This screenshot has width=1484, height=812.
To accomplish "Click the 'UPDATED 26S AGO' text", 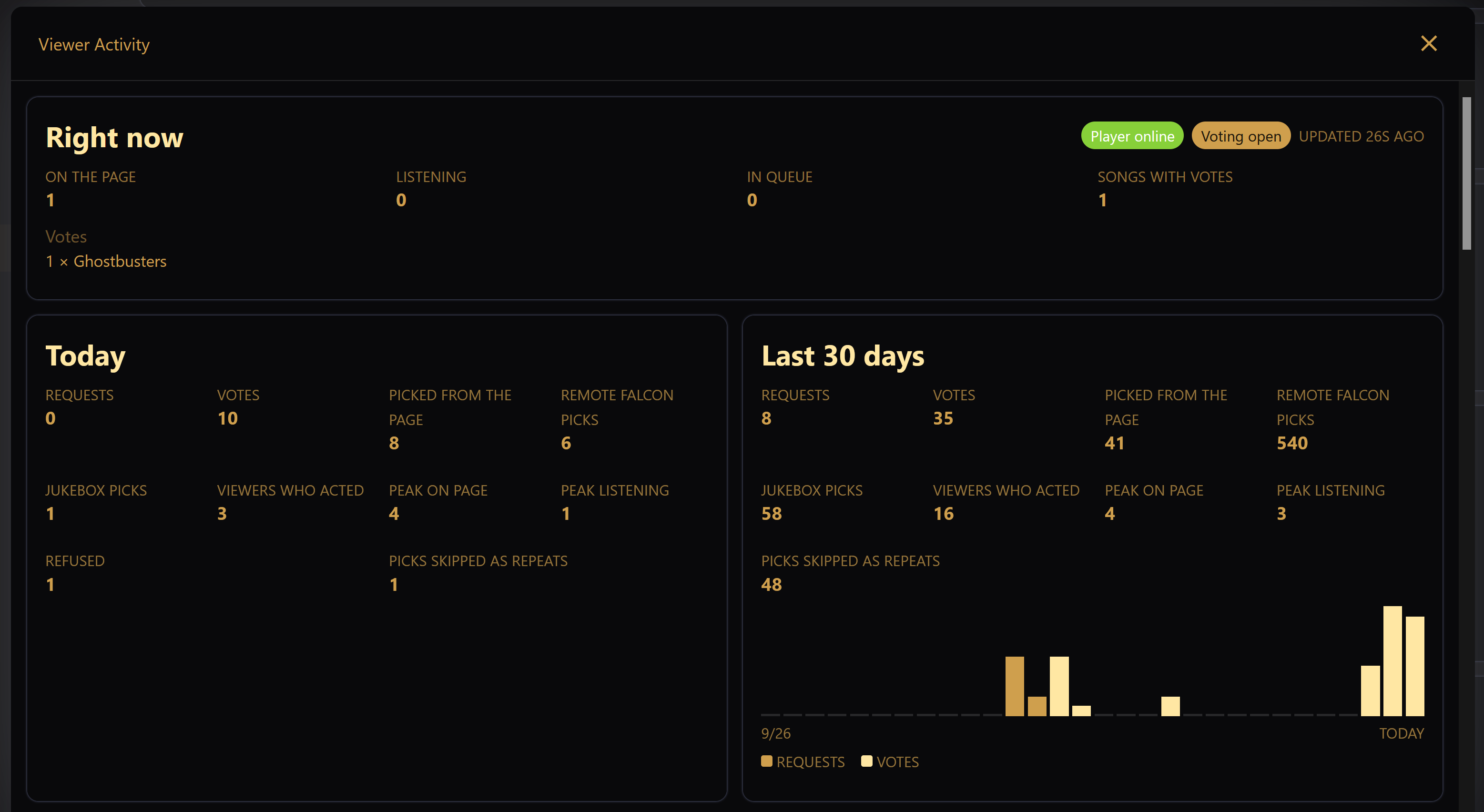I will 1362,136.
